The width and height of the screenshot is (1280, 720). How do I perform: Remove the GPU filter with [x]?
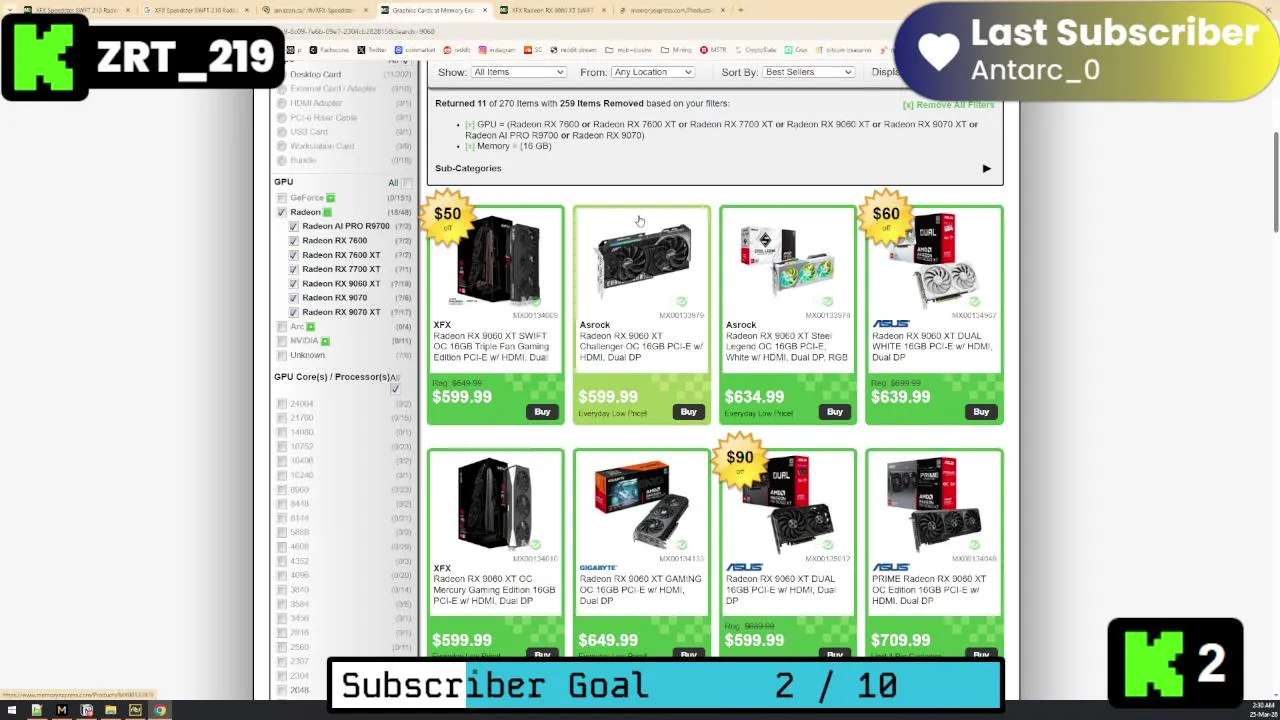pyautogui.click(x=469, y=125)
